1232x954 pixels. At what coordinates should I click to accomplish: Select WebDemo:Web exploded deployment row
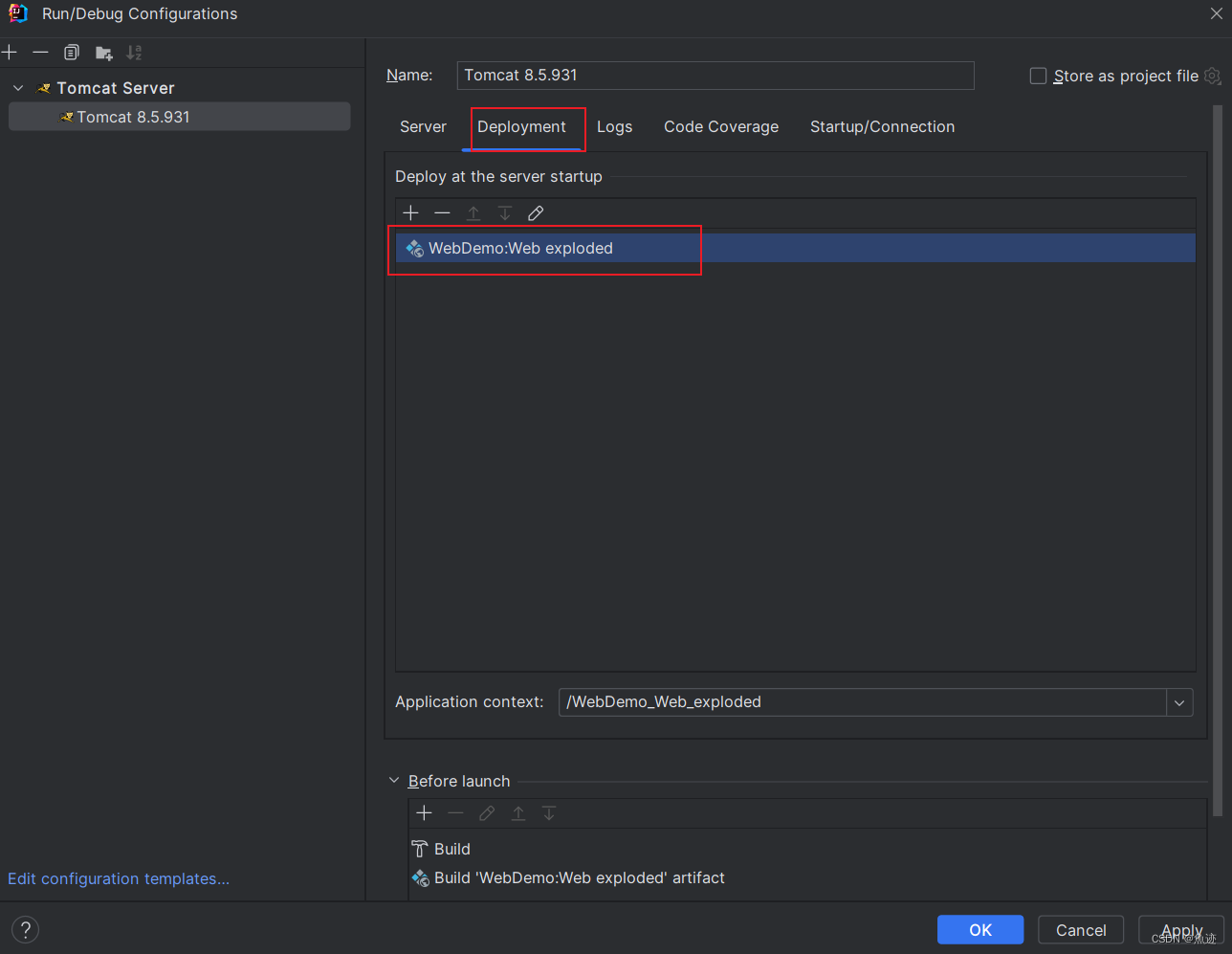pos(796,248)
